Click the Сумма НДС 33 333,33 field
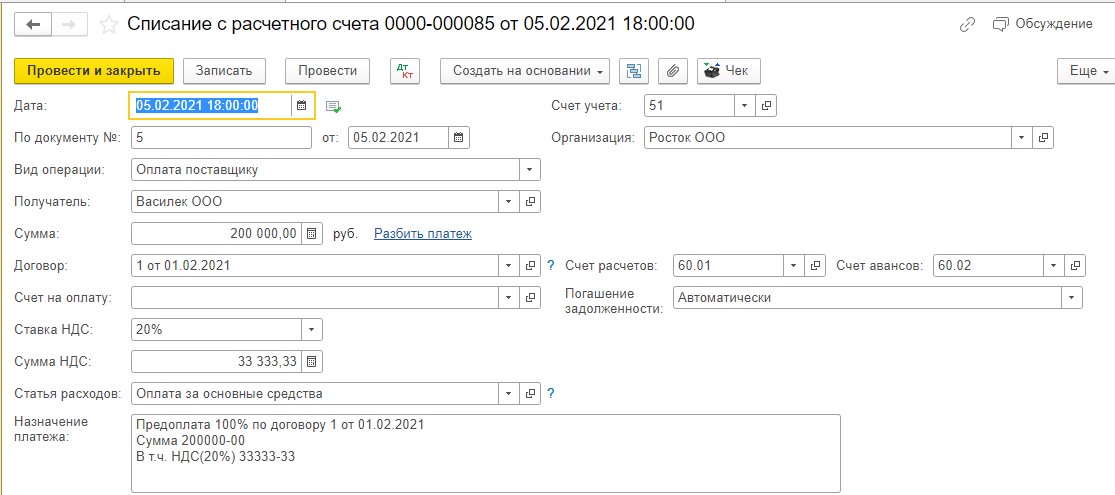 click(x=217, y=361)
